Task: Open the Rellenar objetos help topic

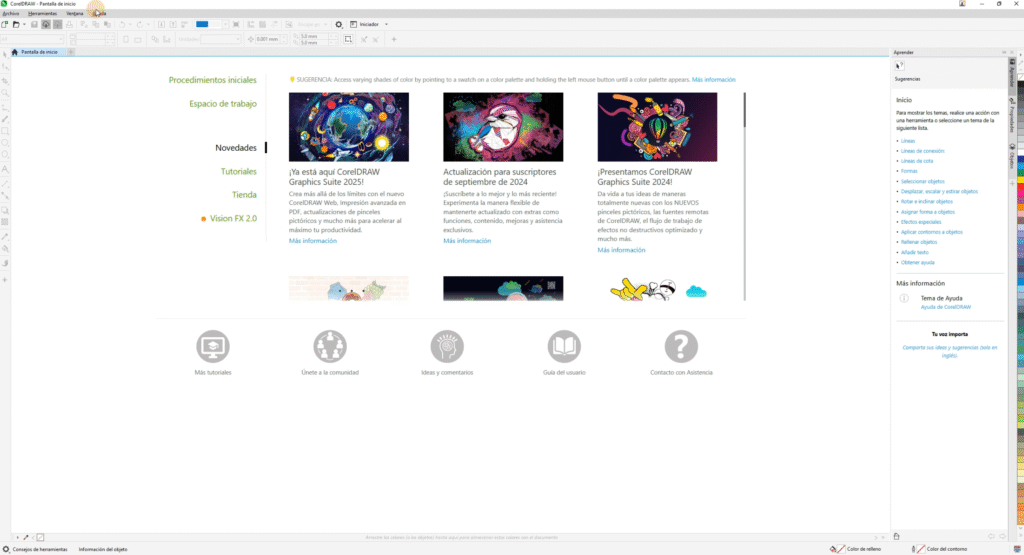Action: [x=919, y=242]
